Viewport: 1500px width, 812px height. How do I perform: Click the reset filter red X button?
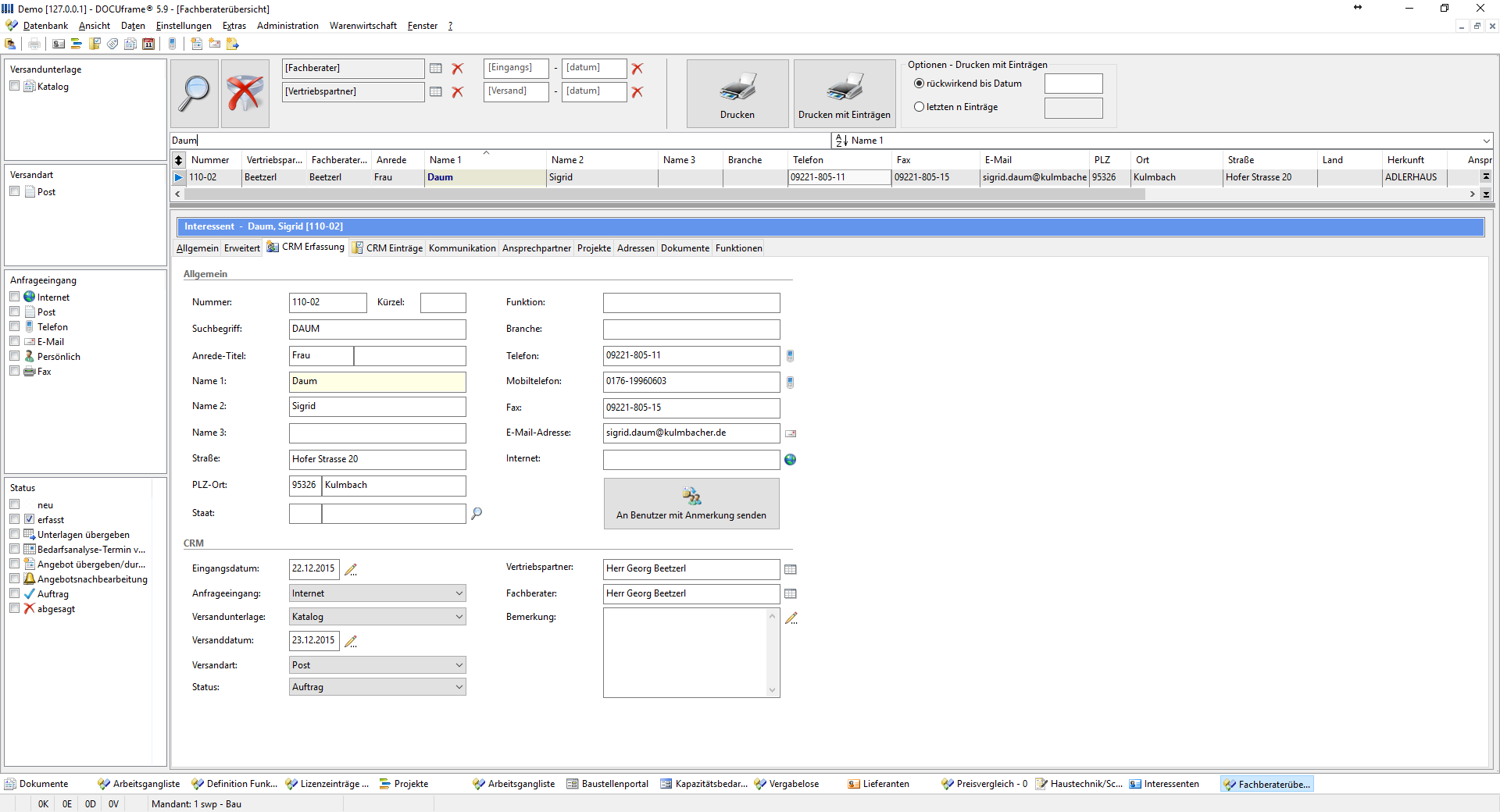click(x=245, y=94)
